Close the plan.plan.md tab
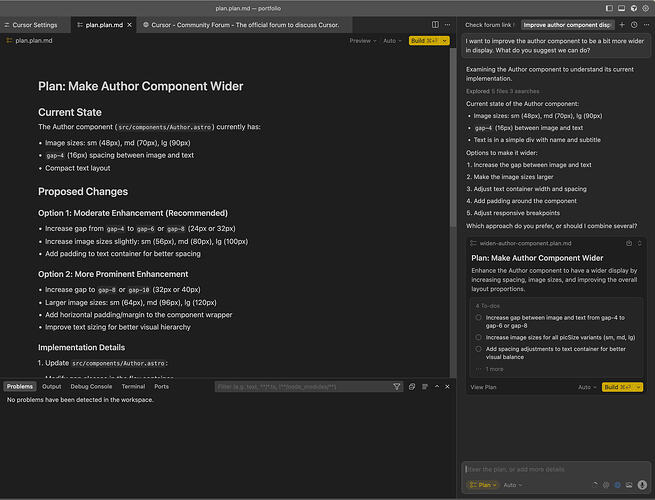 [129, 25]
